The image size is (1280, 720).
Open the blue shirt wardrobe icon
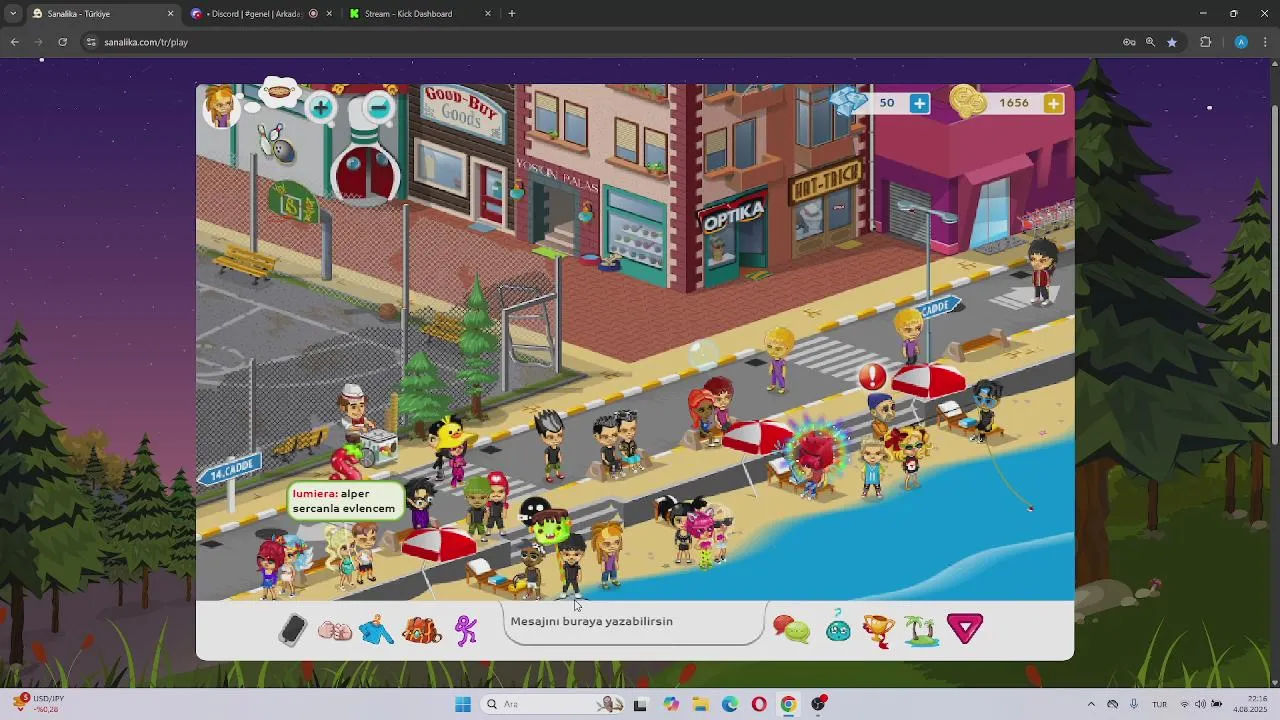377,631
